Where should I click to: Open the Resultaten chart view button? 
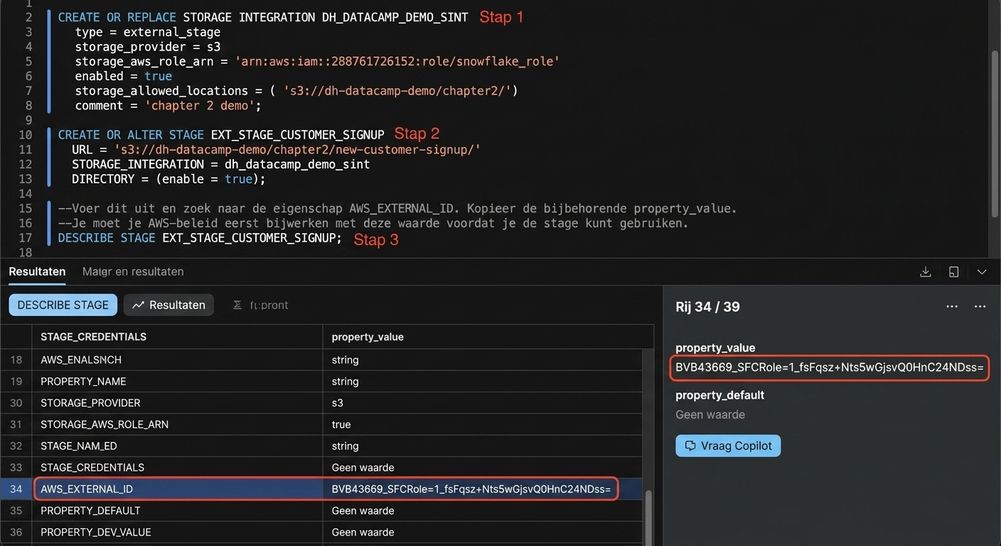click(169, 305)
